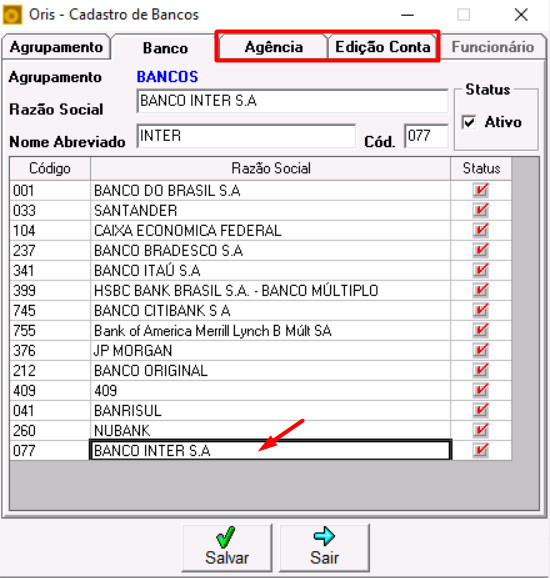
Task: Click the green checkmark Salvar button
Action: click(x=227, y=547)
